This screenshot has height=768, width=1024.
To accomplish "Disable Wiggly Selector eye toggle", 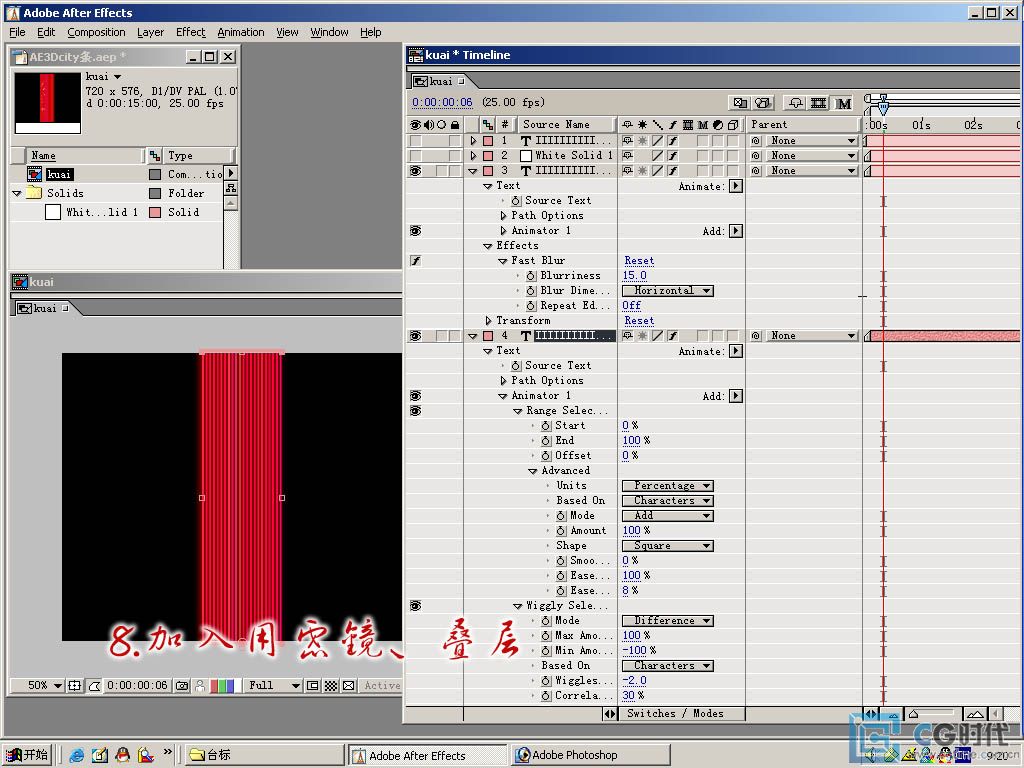I will (415, 606).
